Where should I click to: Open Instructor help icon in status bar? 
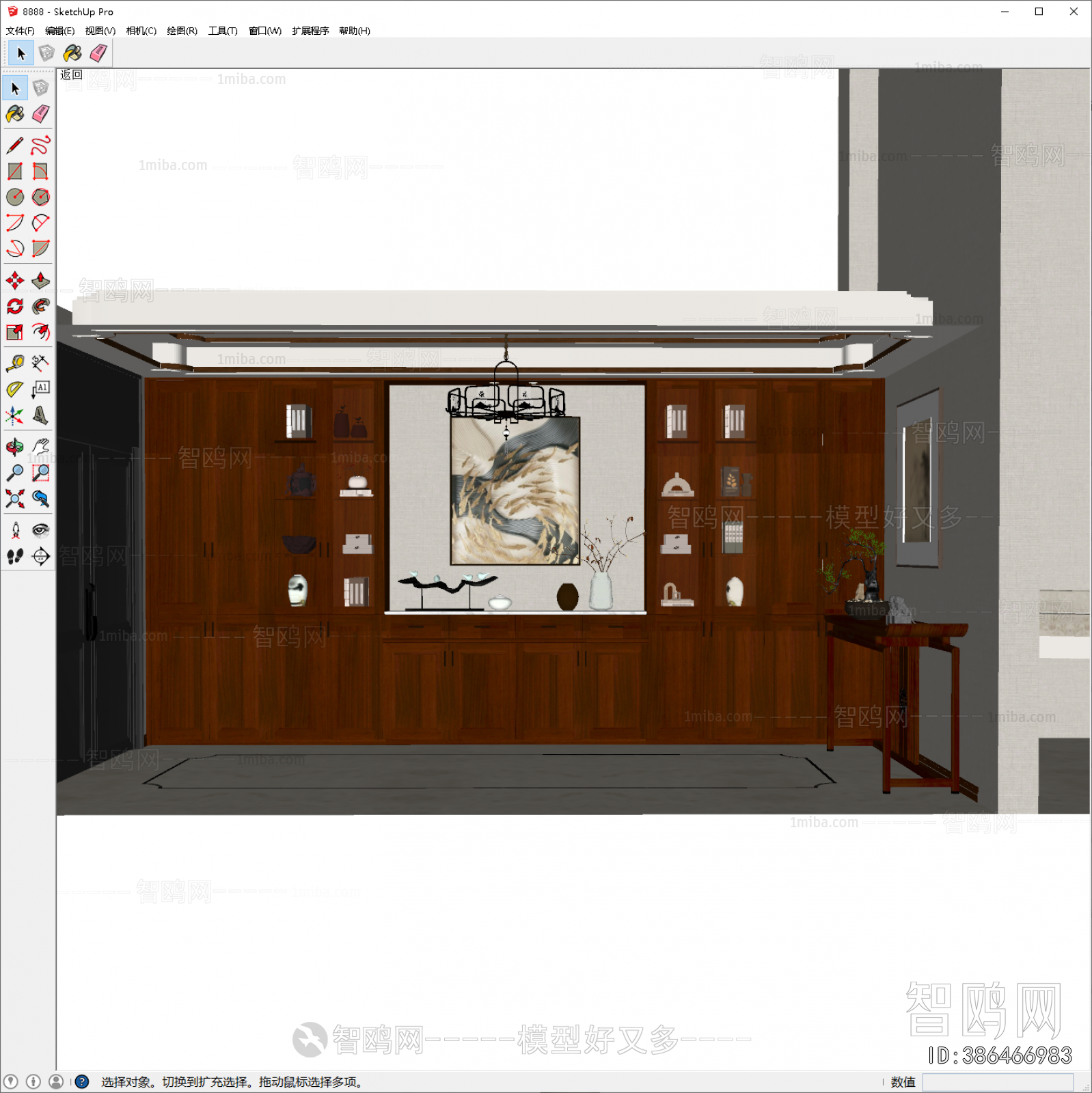(x=82, y=1082)
